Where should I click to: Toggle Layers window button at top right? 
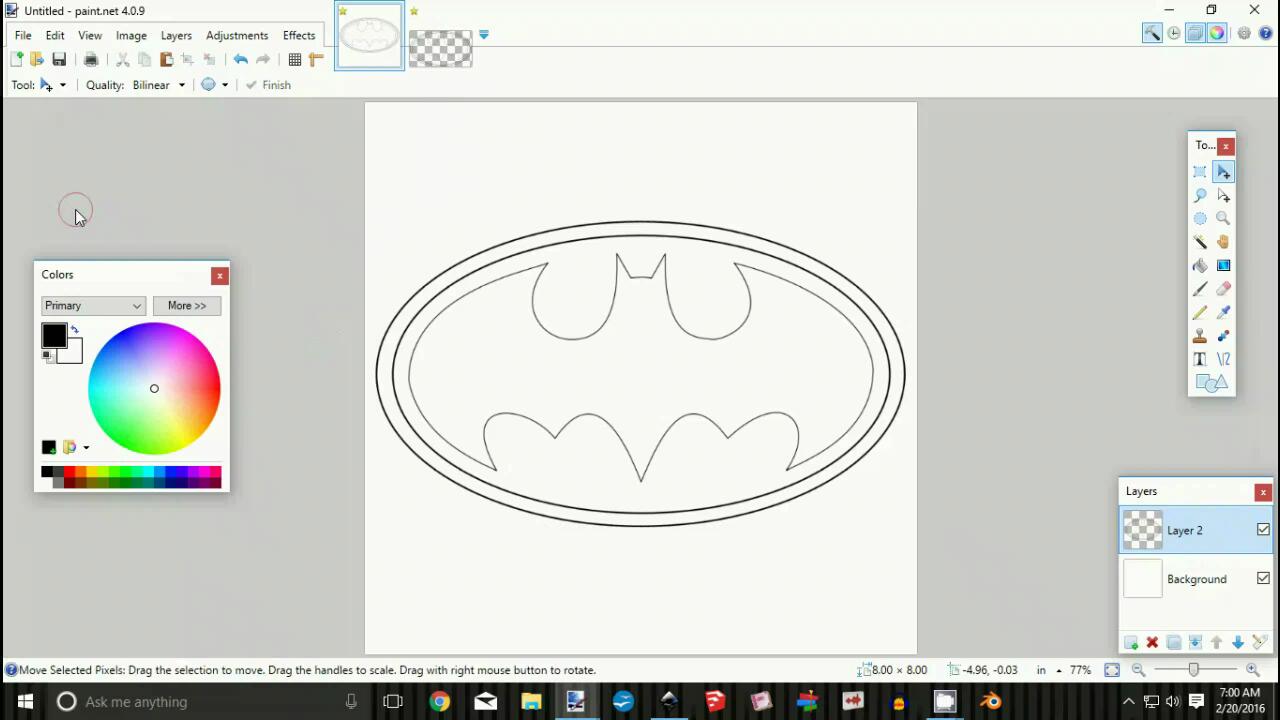(1195, 33)
